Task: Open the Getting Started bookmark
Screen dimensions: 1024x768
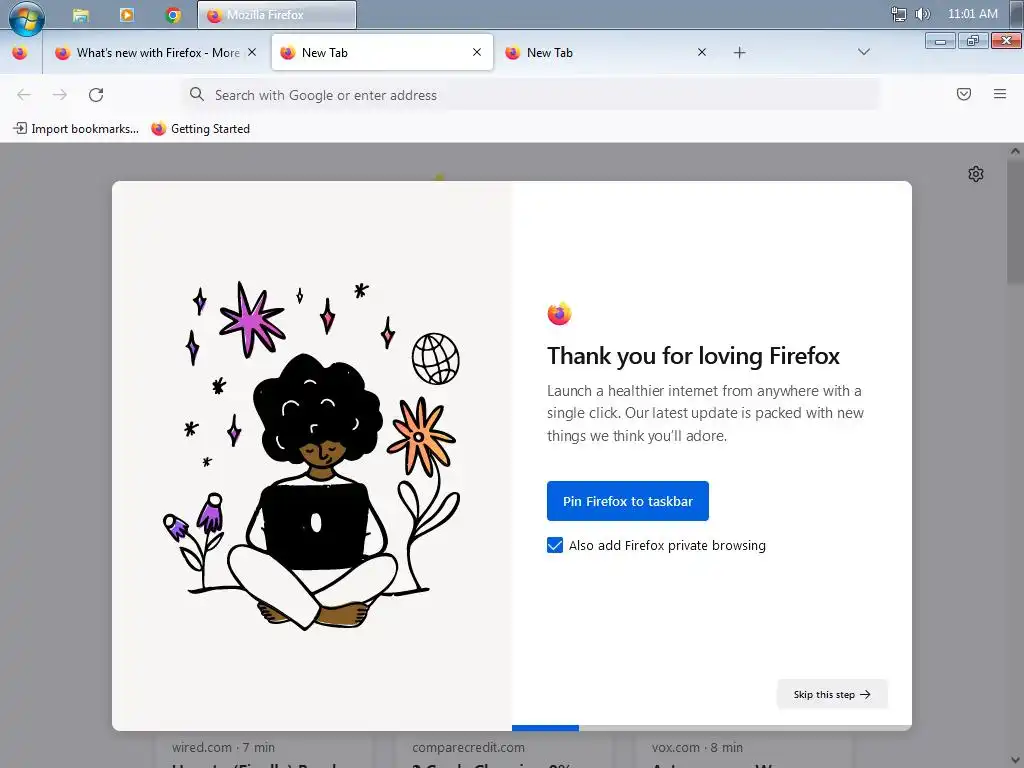Action: tap(200, 129)
